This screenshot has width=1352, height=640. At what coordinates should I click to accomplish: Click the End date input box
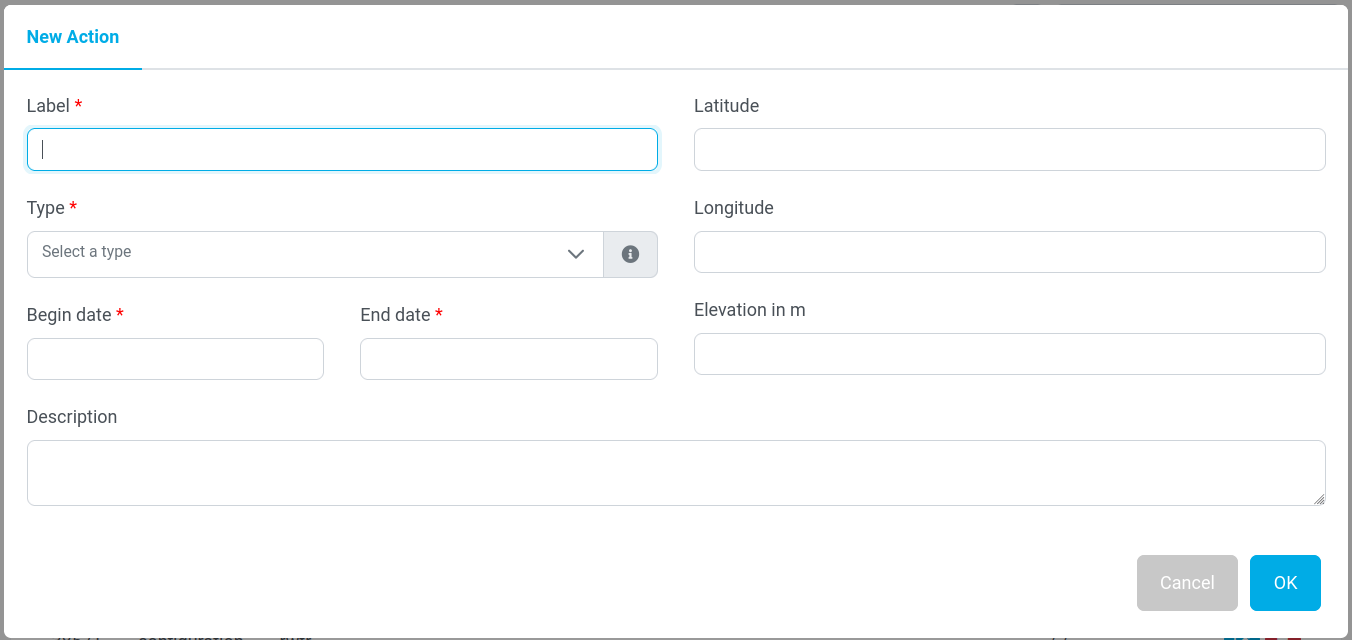click(508, 359)
